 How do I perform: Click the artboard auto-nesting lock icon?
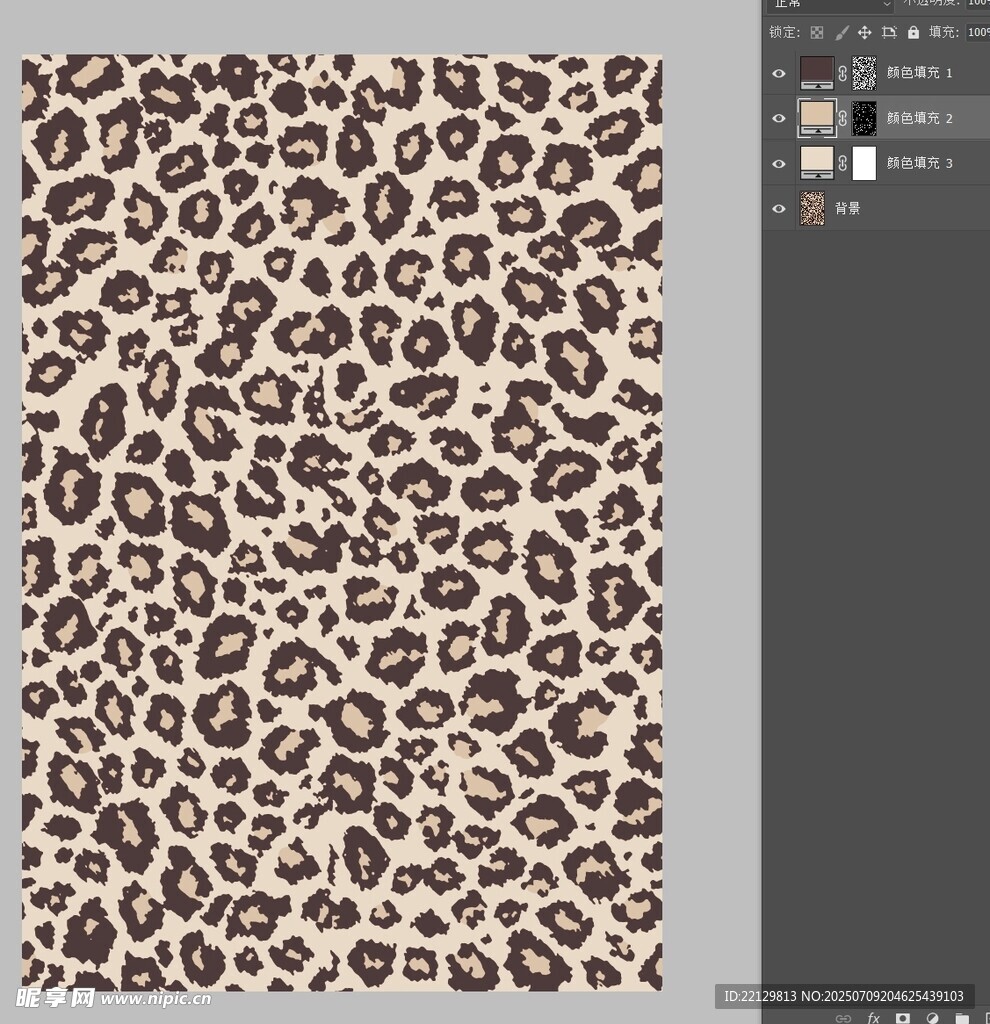pyautogui.click(x=889, y=33)
